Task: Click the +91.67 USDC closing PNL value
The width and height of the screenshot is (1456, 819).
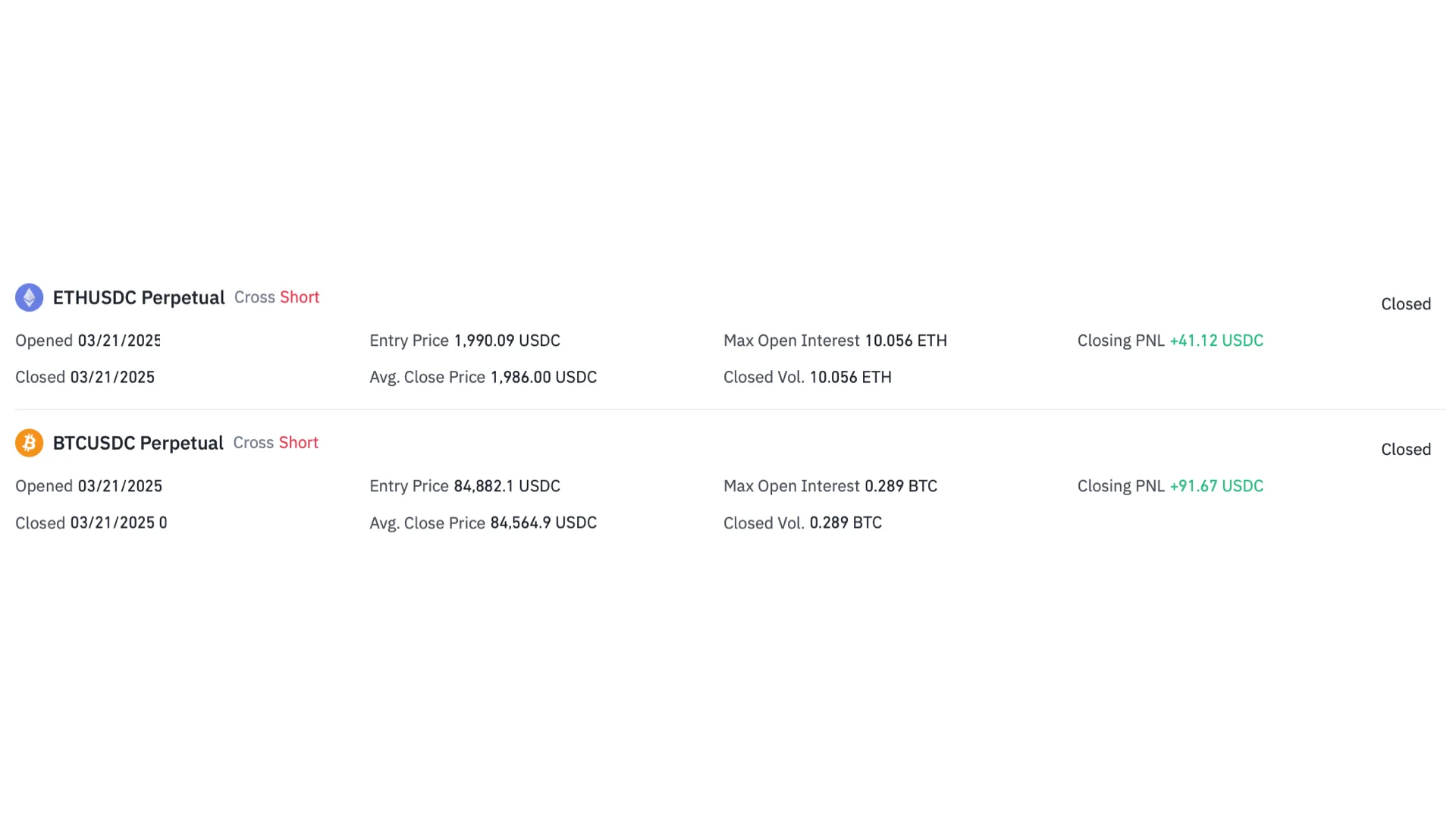Action: click(1216, 486)
